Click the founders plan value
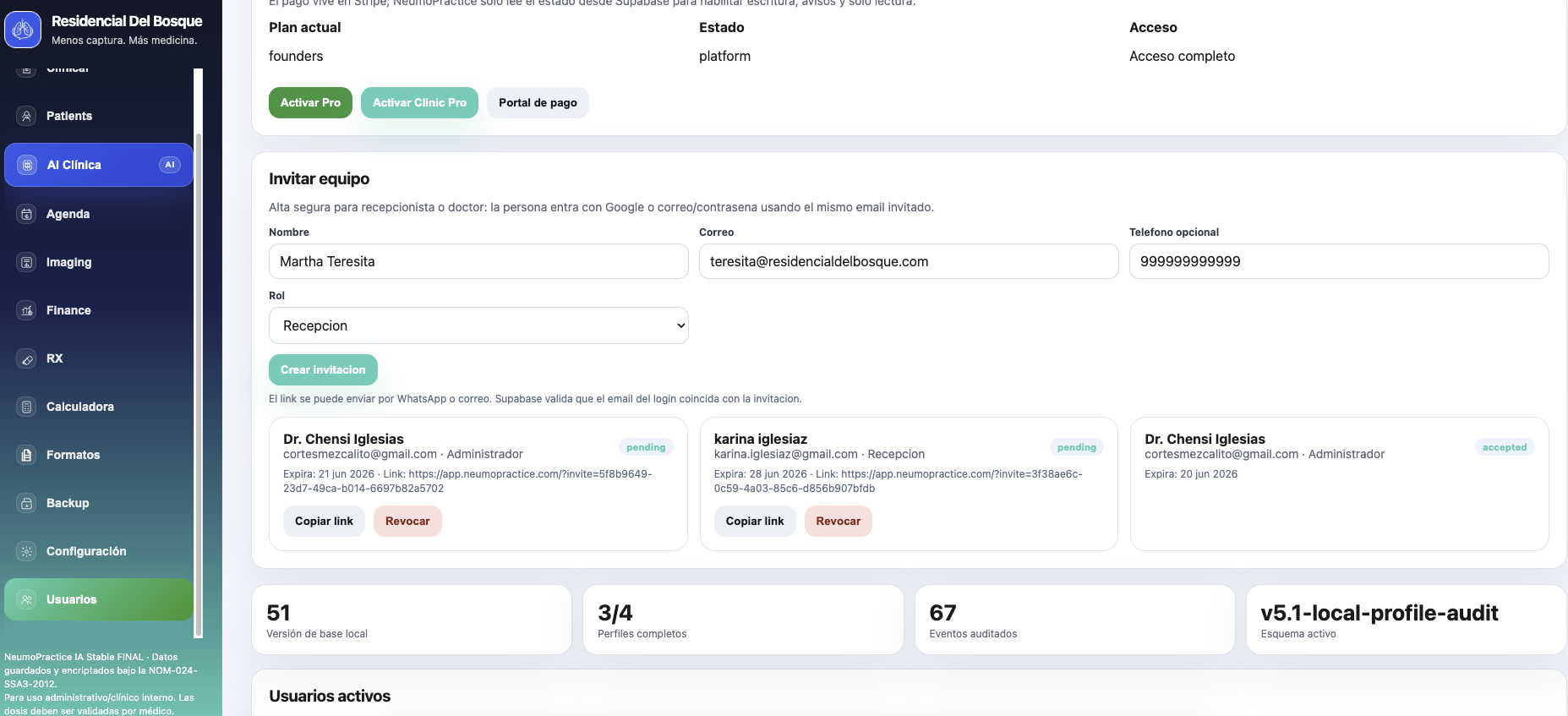 [x=296, y=56]
